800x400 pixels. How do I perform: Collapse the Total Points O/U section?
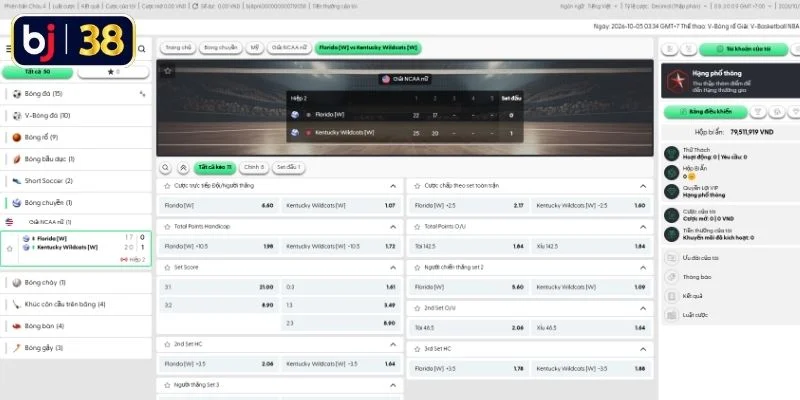click(x=643, y=227)
